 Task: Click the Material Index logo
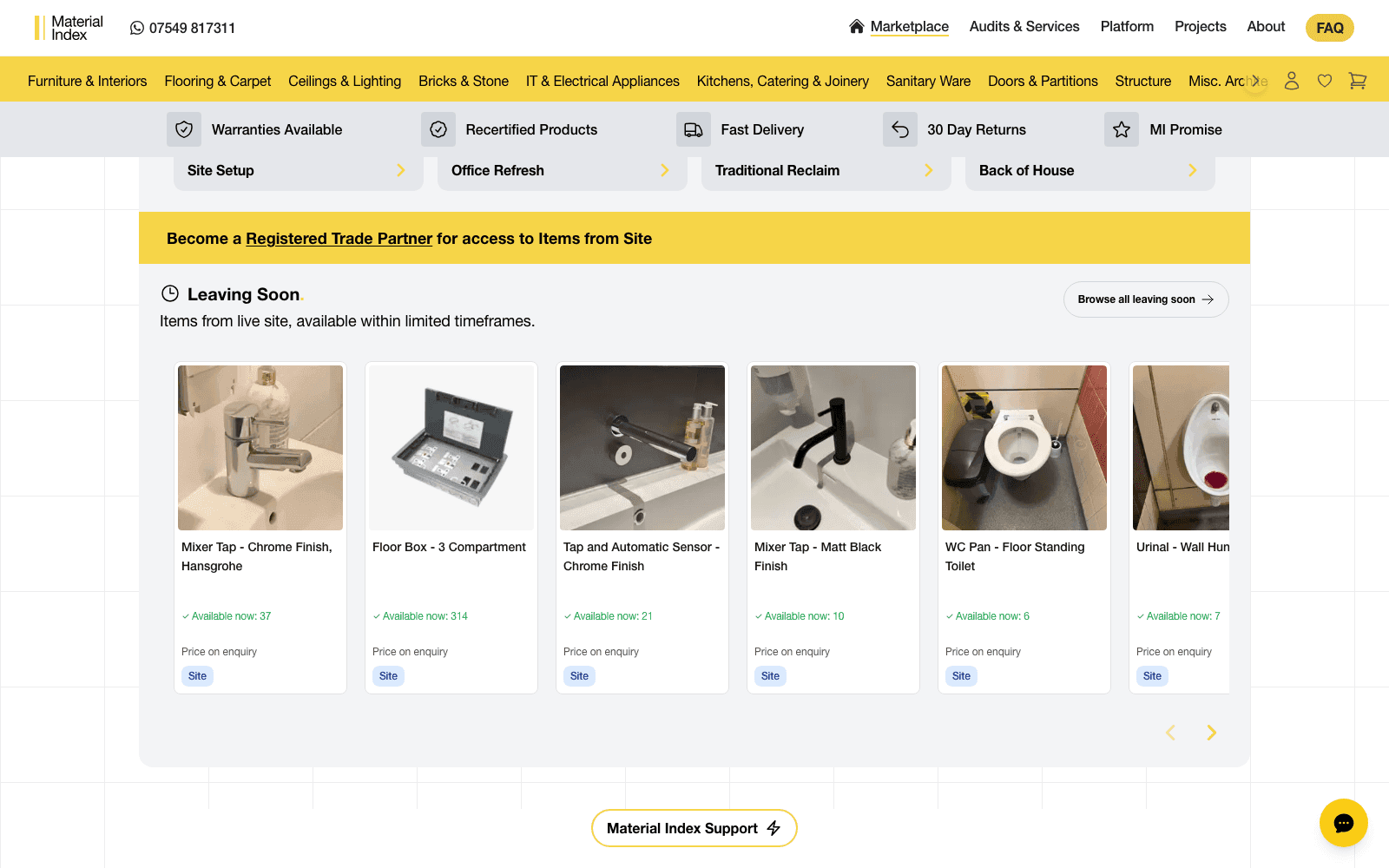pos(69,28)
